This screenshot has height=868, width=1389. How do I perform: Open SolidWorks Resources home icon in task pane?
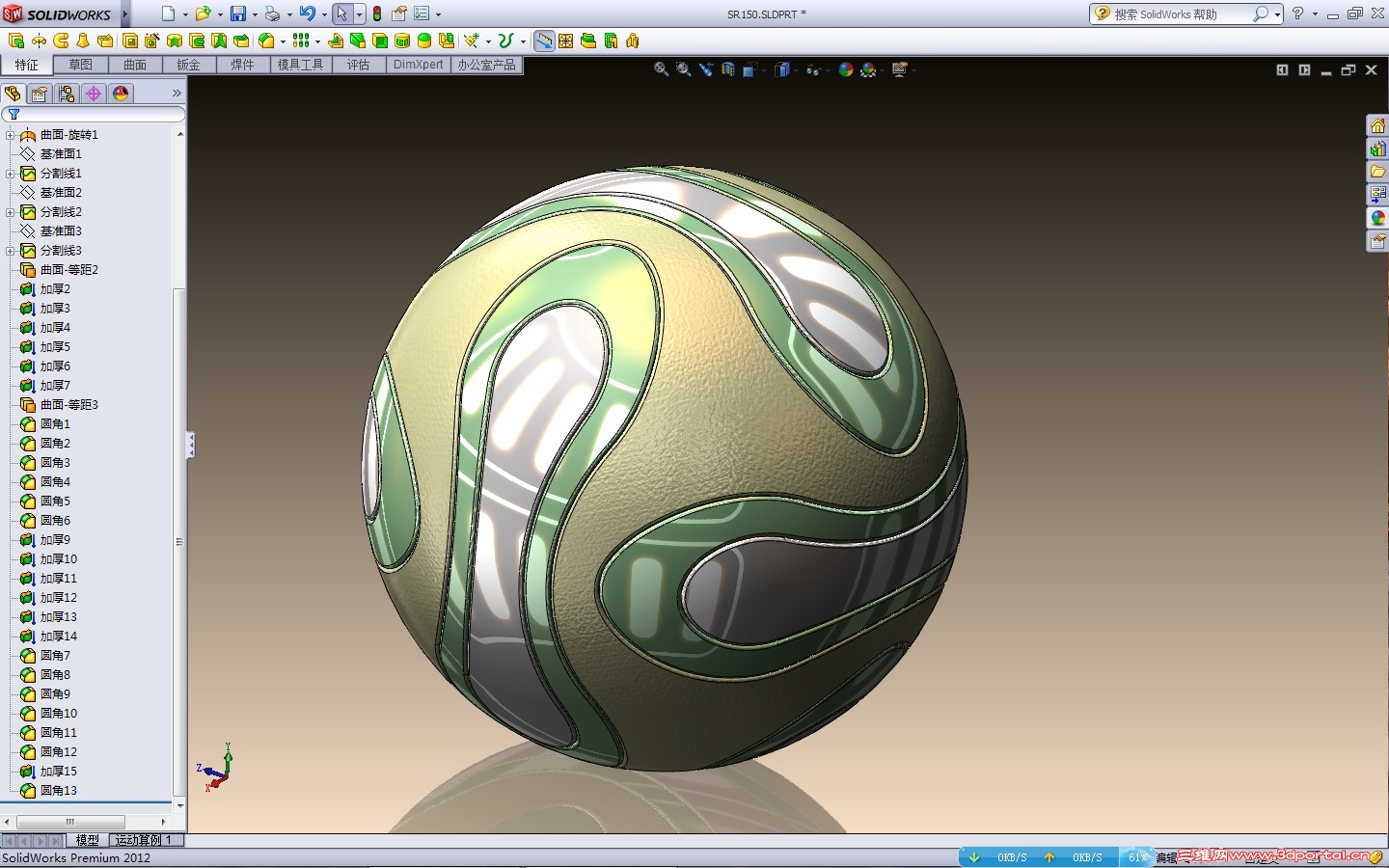[1377, 126]
